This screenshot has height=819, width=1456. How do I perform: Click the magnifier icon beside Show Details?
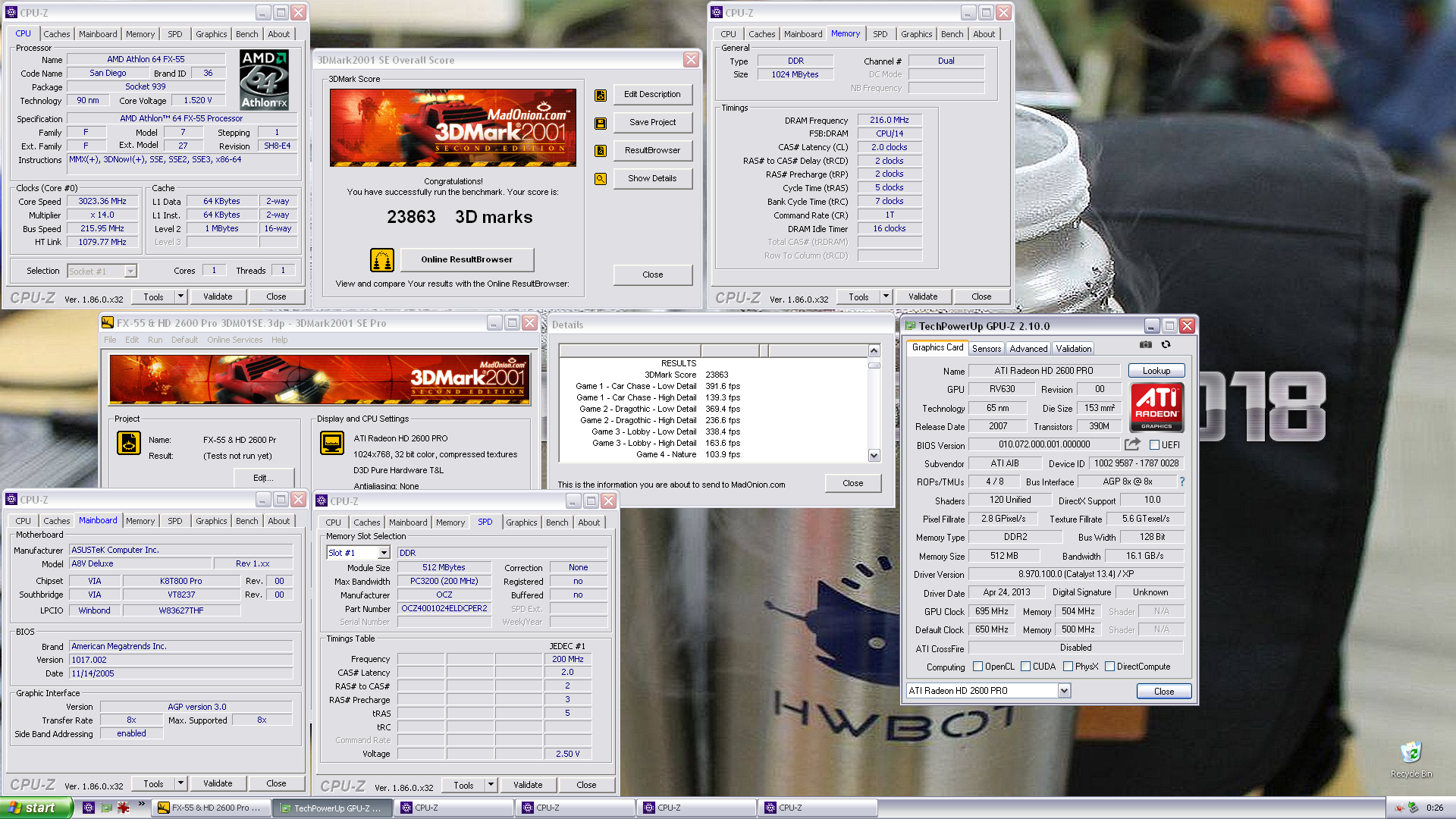[x=601, y=179]
